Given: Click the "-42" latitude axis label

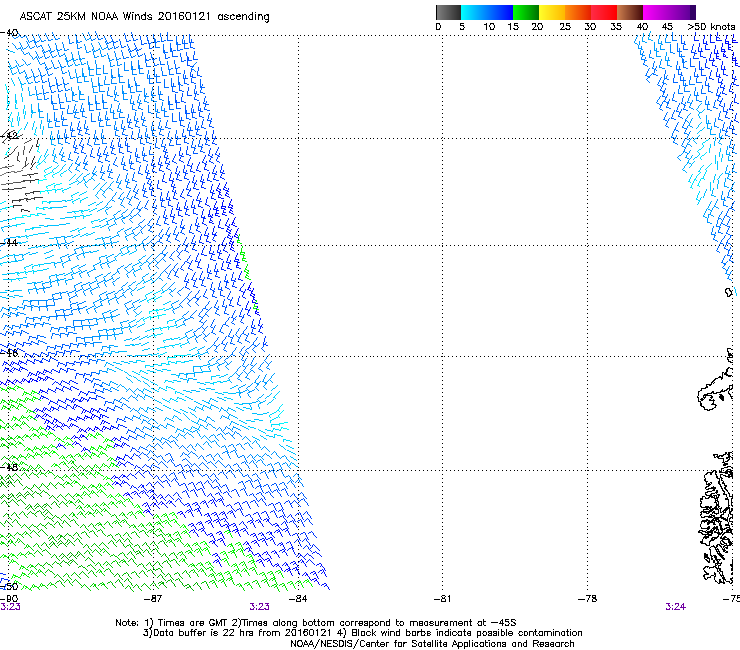Looking at the screenshot, I should coord(9,136).
